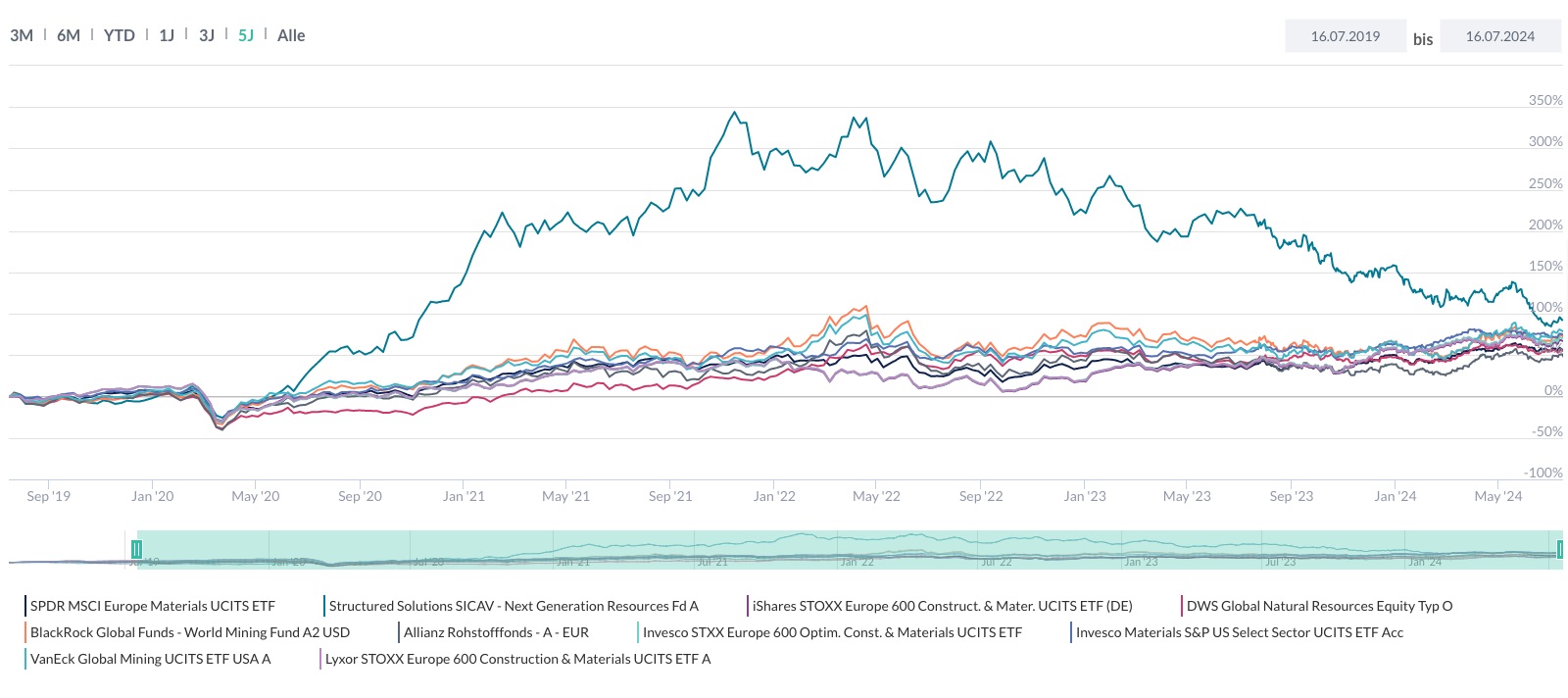The width and height of the screenshot is (1568, 698).
Task: Hide Structured Solutions Next Generation Resources line
Action: (x=514, y=606)
